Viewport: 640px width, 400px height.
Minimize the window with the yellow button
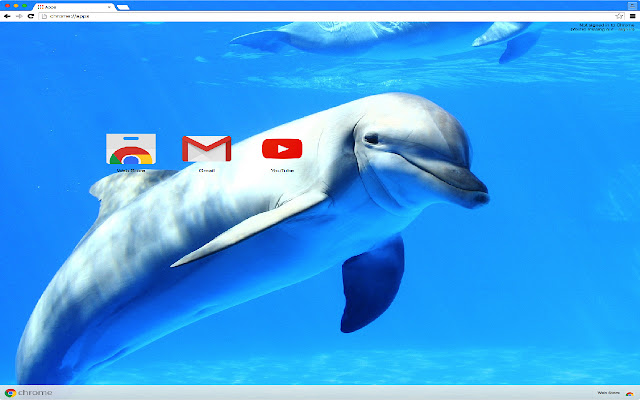point(16,6)
